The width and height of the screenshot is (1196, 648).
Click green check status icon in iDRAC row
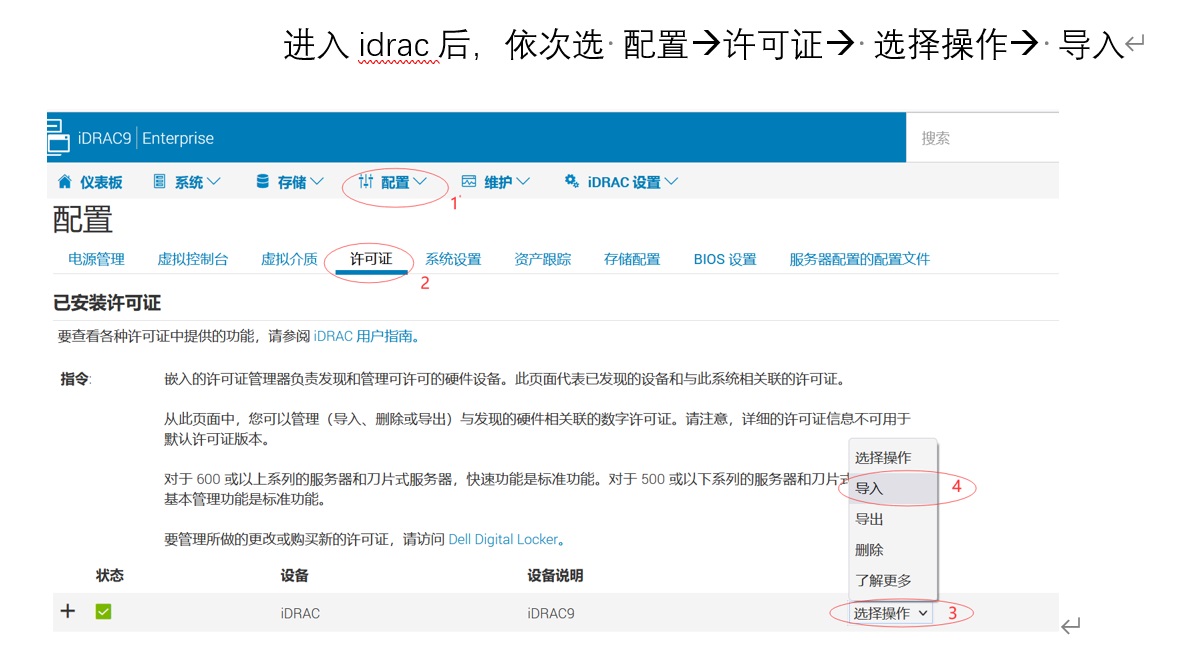pyautogui.click(x=104, y=611)
